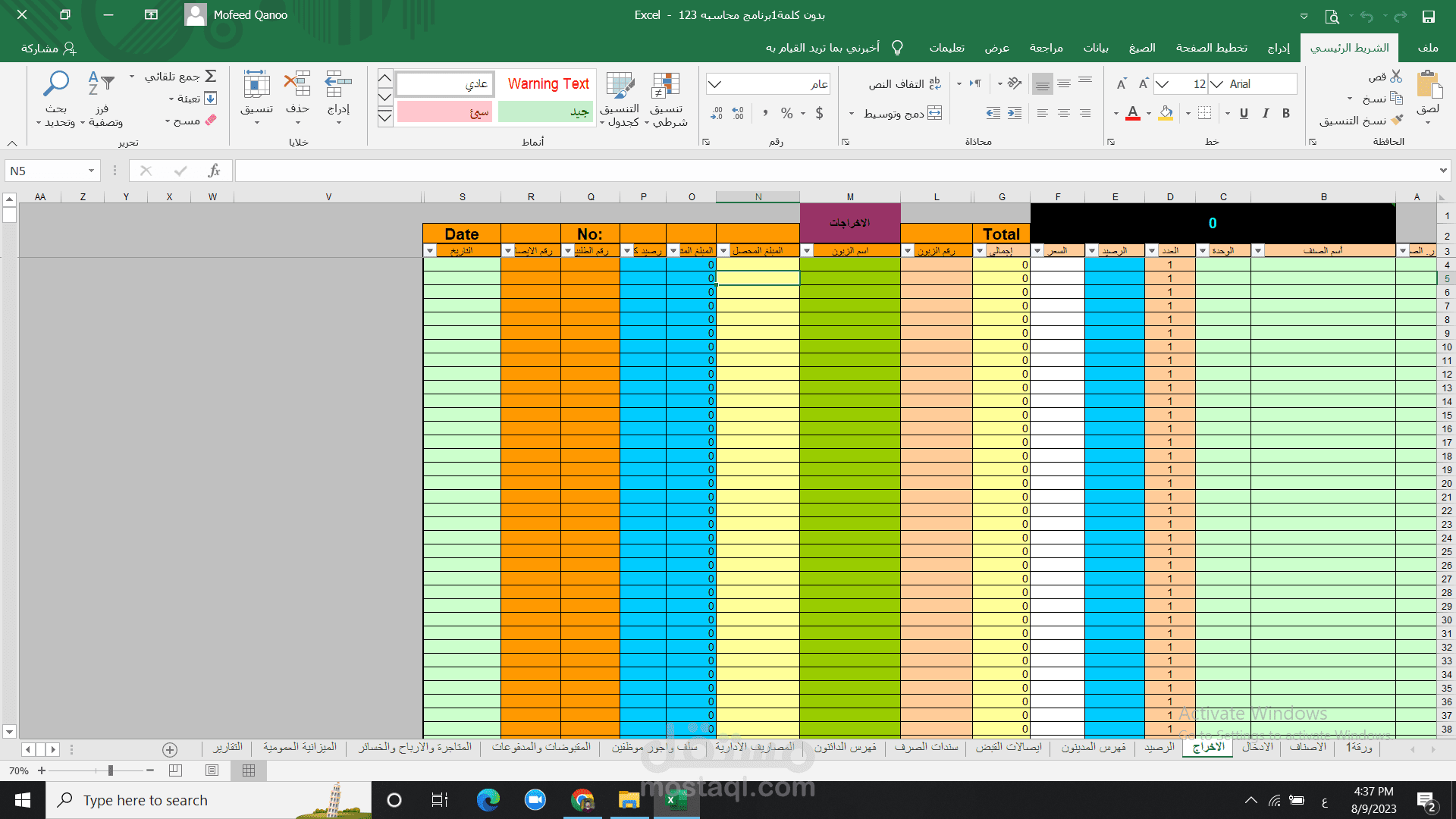Click the Format as Table icon
This screenshot has width=1456, height=819.
(620, 86)
